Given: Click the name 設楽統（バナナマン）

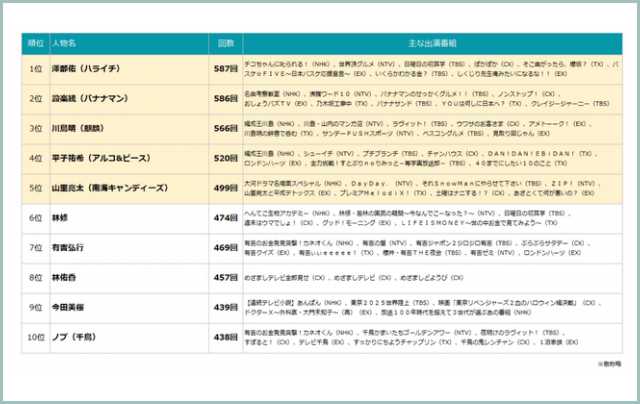Looking at the screenshot, I should click(92, 100).
